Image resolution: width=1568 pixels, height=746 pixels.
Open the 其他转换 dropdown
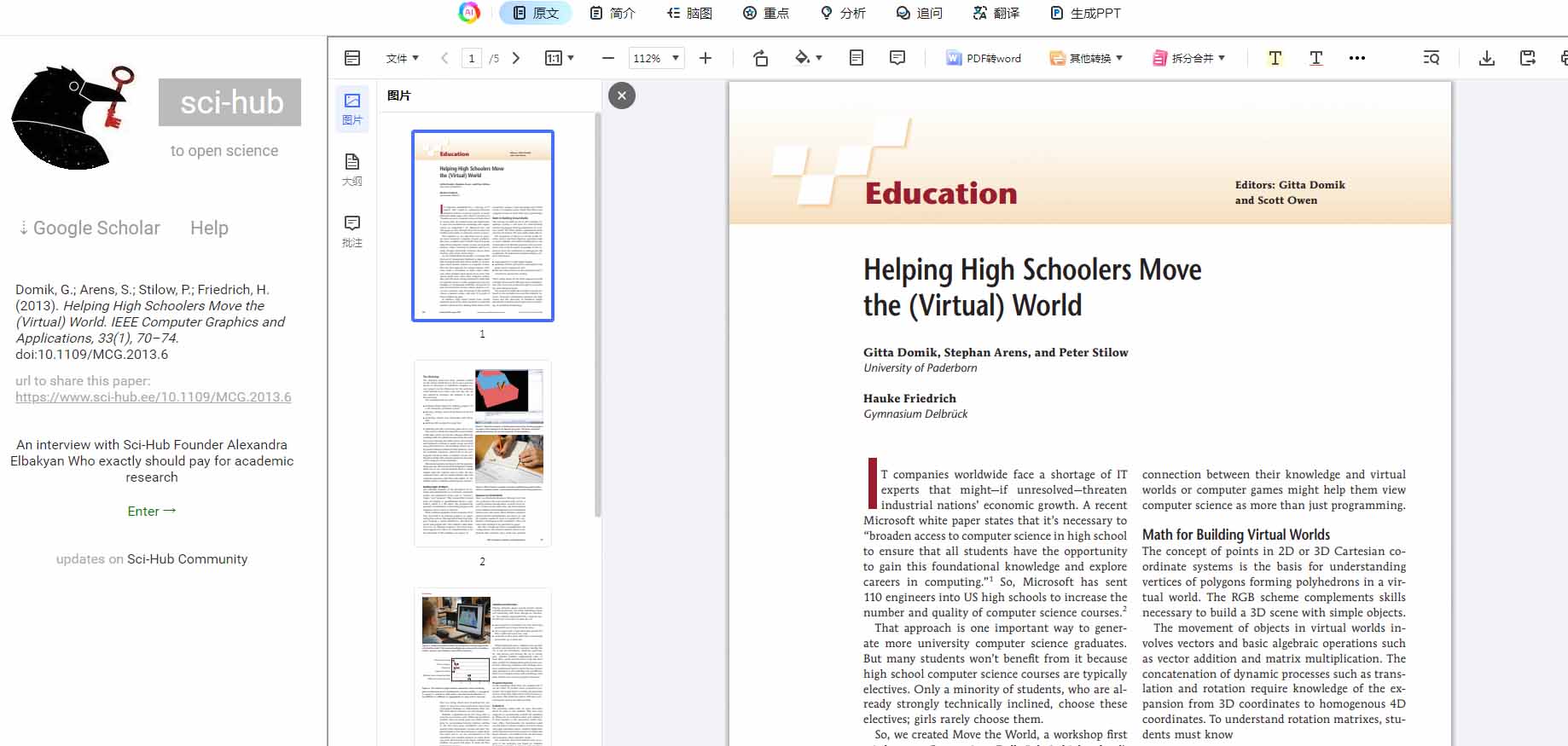click(x=1086, y=58)
